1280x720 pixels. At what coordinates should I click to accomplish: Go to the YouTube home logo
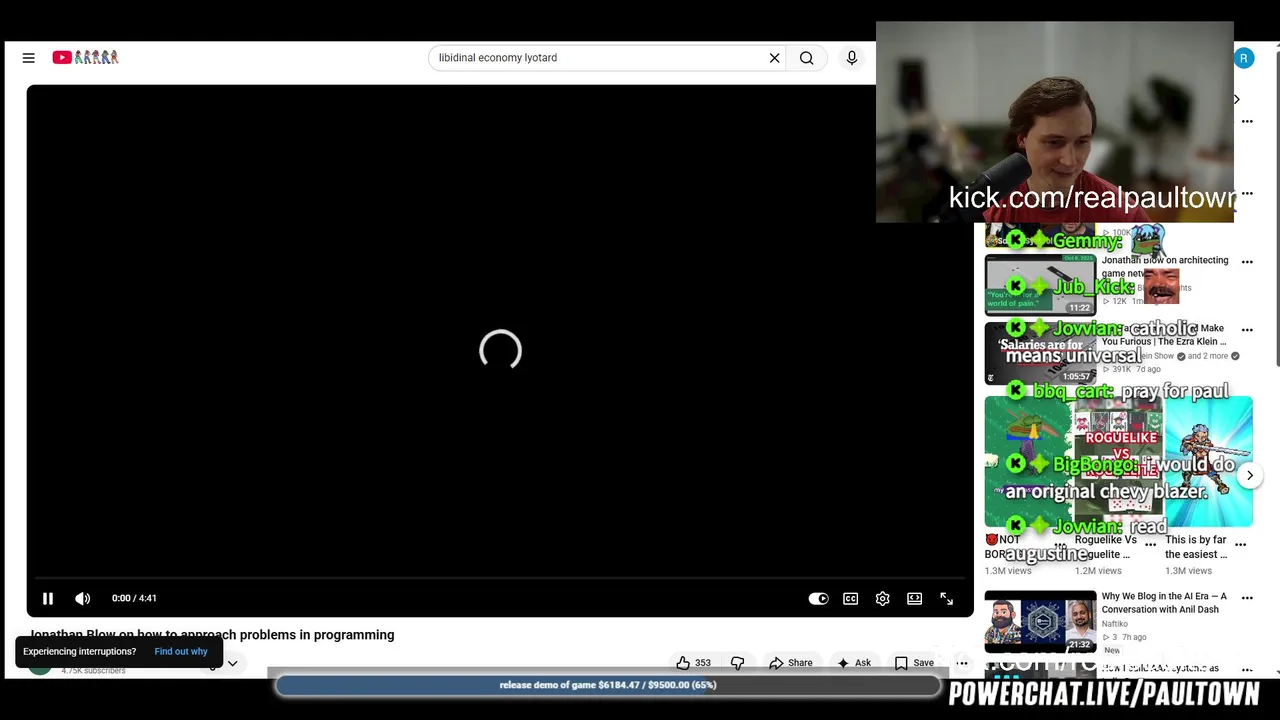coord(86,57)
